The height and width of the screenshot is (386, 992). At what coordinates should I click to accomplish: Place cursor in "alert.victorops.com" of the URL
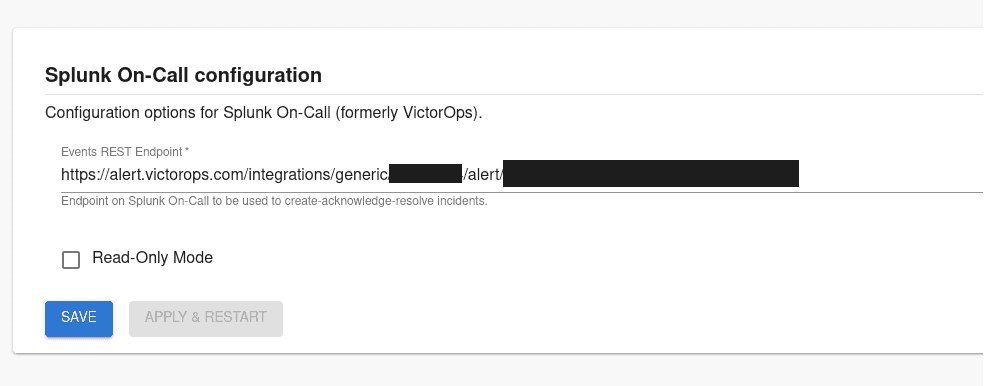169,174
